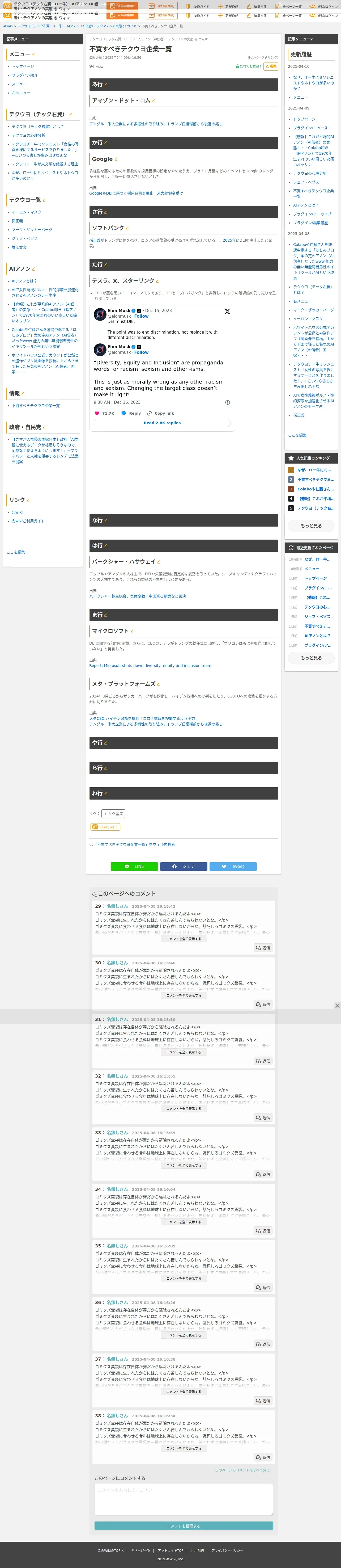
Task: Open Report: Microsoft shuts down diversity source link
Action: 150,665
